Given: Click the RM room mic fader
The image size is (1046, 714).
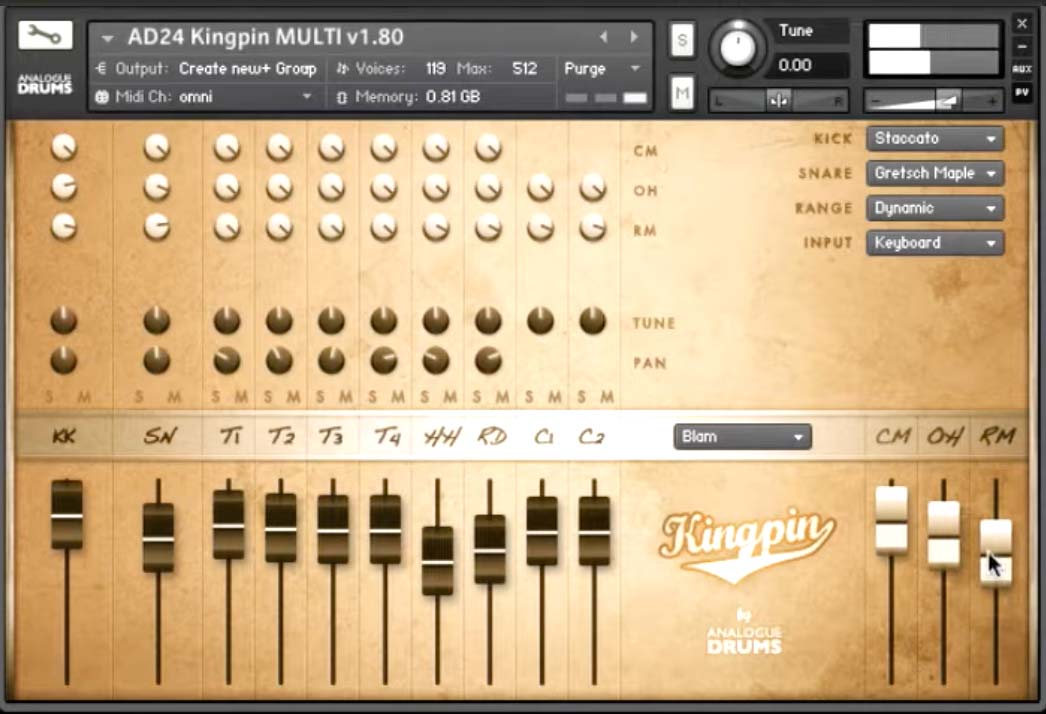Looking at the screenshot, I should pos(996,553).
